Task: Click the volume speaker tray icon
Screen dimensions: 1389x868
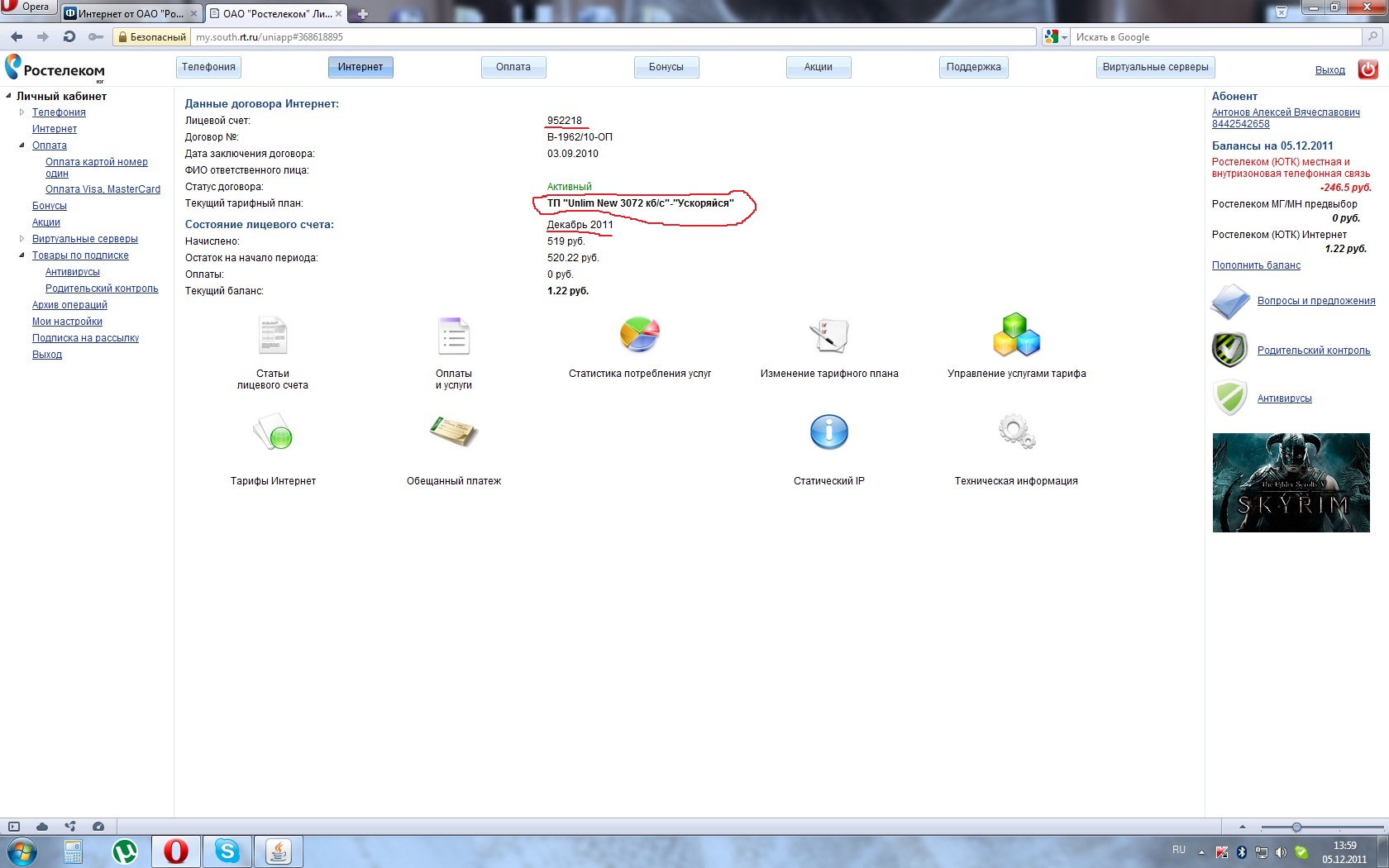Action: tap(1281, 852)
